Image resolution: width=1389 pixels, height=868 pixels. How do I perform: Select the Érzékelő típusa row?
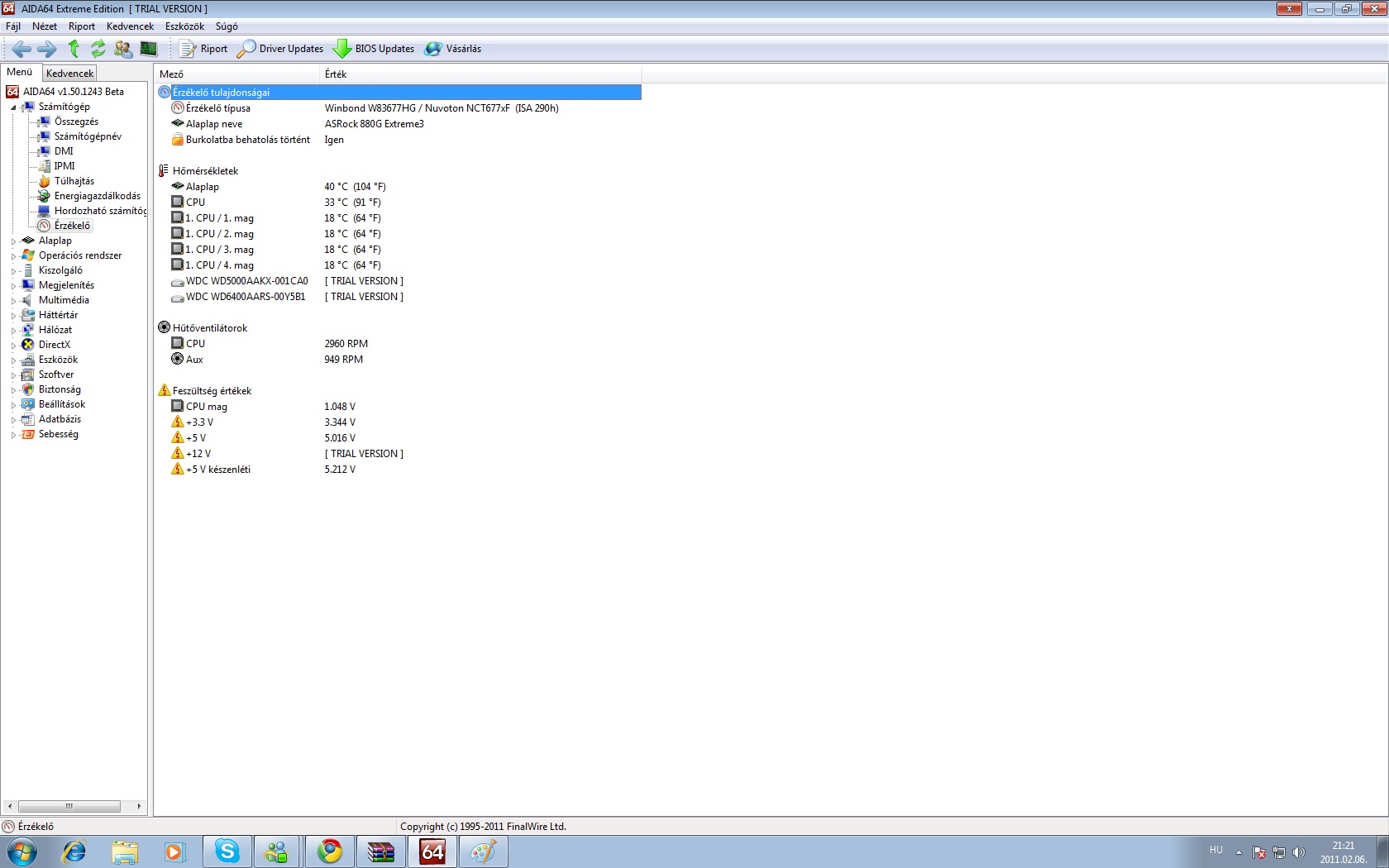point(399,108)
